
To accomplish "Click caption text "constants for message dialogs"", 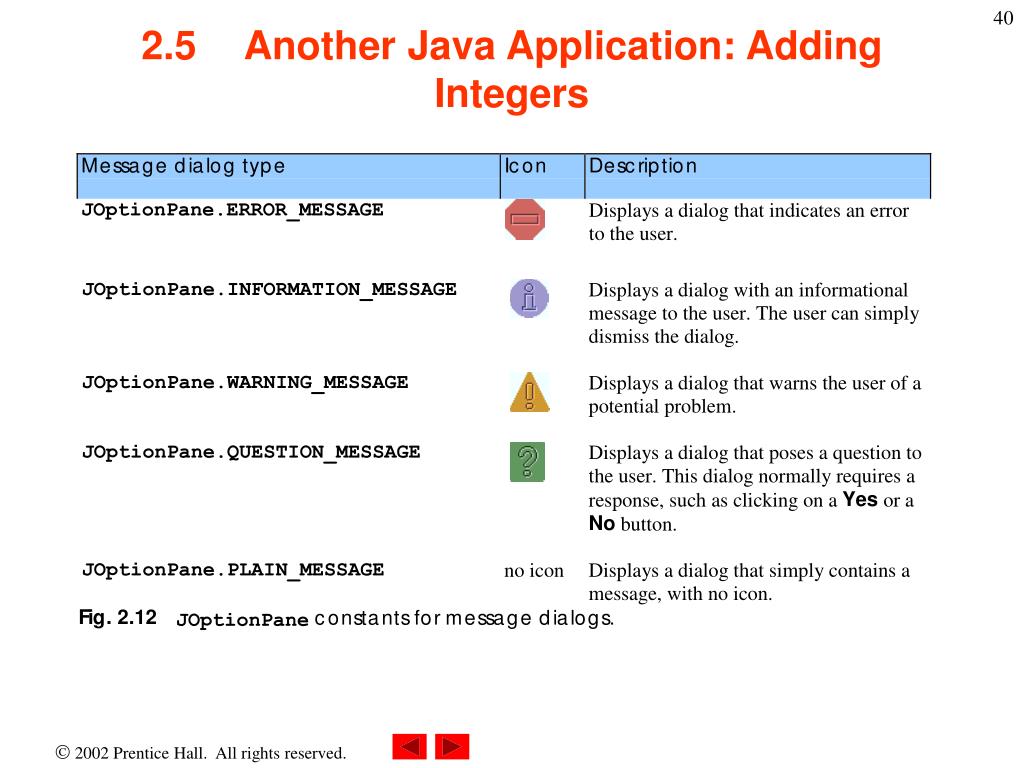I will [464, 618].
